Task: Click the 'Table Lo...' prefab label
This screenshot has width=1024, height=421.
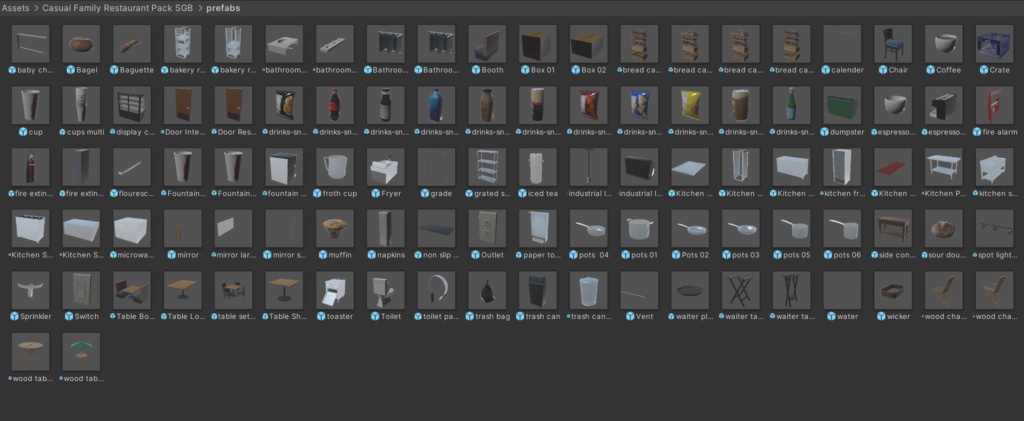Action: 187,317
